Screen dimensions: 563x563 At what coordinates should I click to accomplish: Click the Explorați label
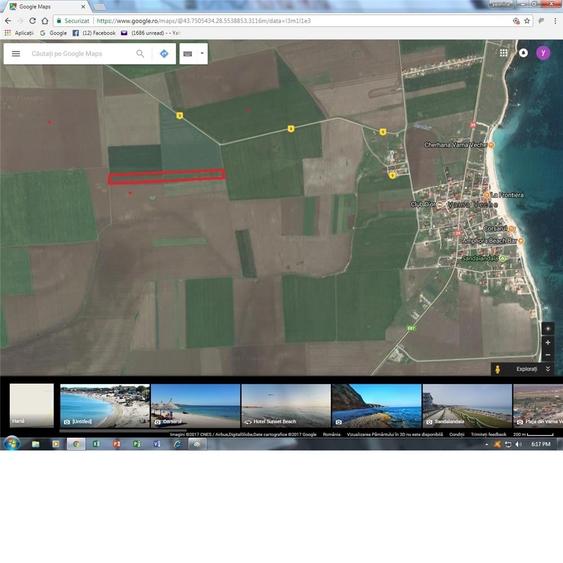[527, 369]
